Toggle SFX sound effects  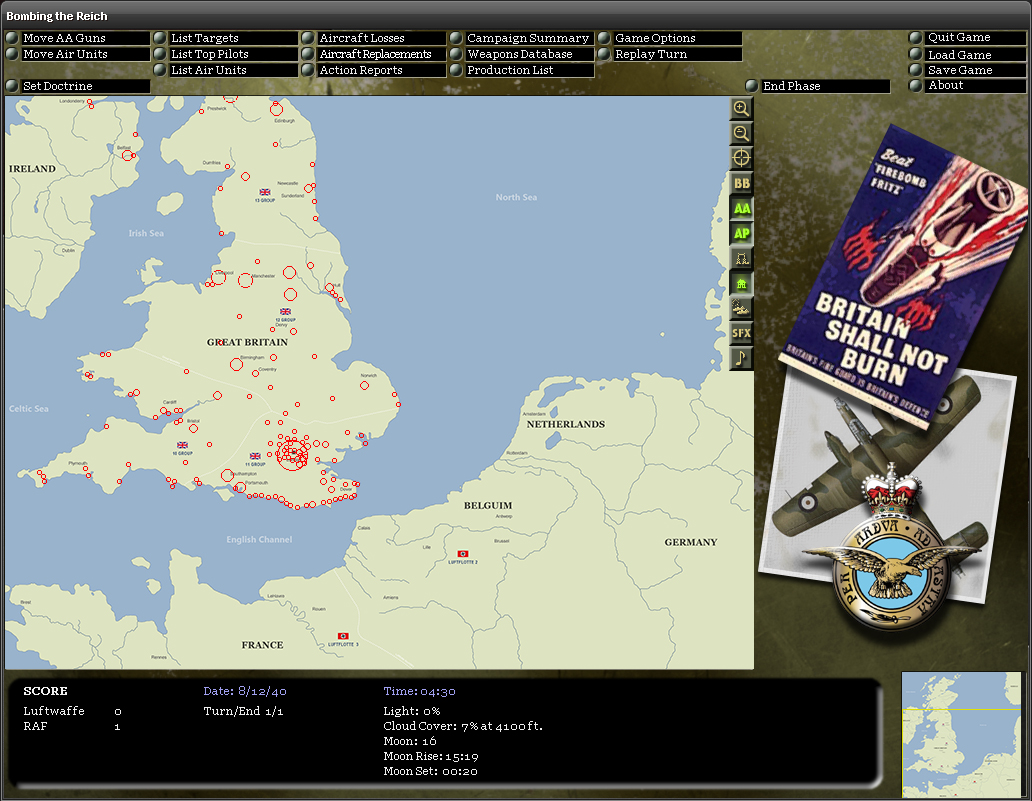[x=741, y=333]
